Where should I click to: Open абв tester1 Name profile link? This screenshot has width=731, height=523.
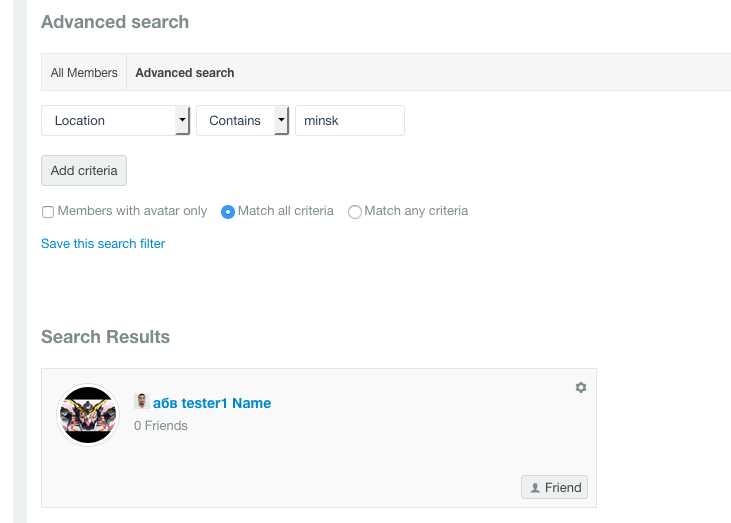click(x=212, y=403)
